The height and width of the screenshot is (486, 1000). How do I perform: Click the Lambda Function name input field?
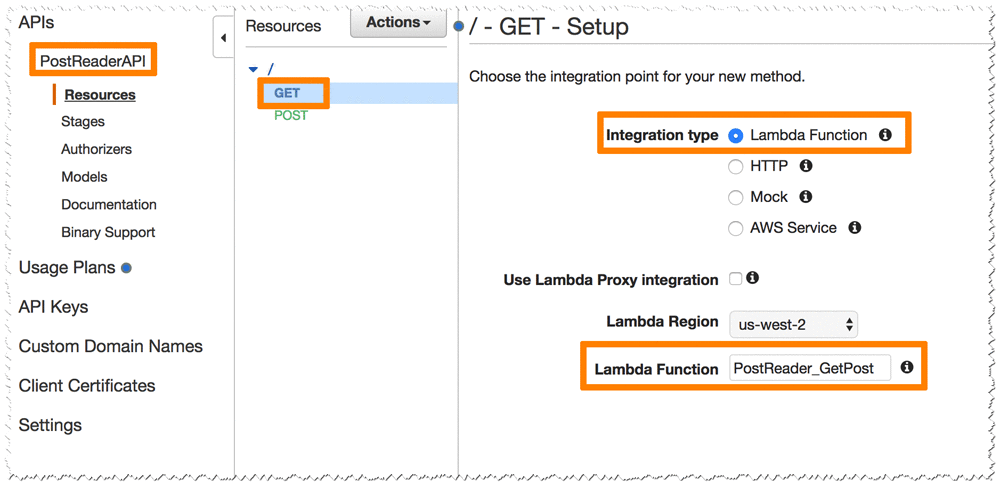point(809,368)
